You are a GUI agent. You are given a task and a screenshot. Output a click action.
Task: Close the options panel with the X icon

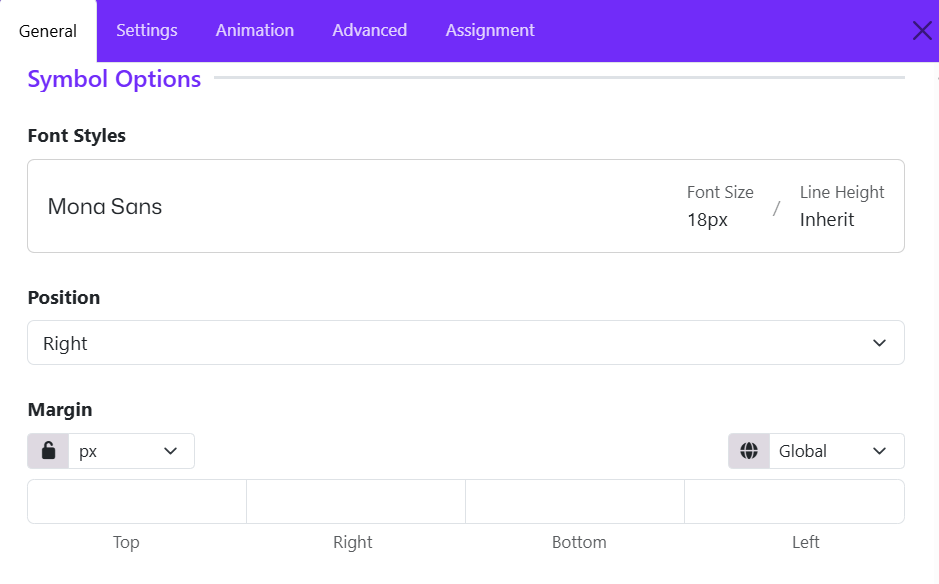922,31
